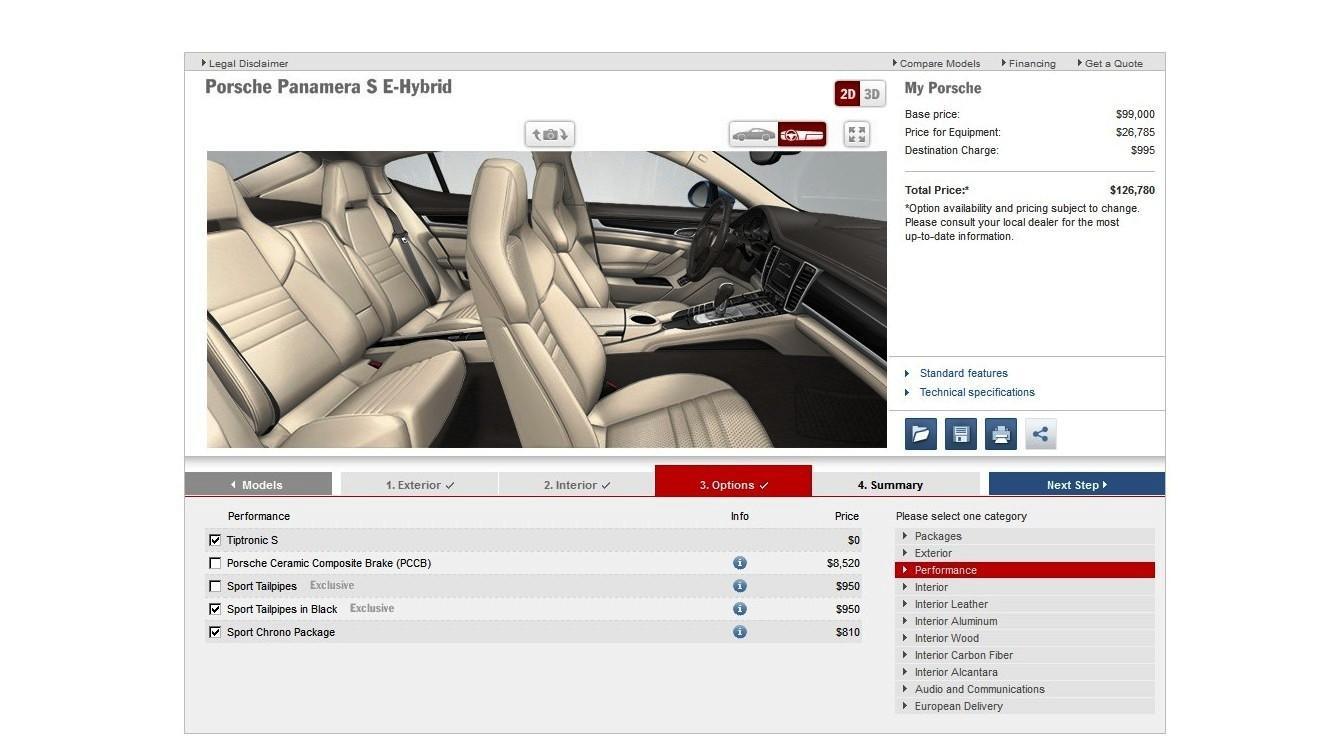Screen dimensions: 1326x742
Task: Click the Base price value $99,000
Action: 1135,114
